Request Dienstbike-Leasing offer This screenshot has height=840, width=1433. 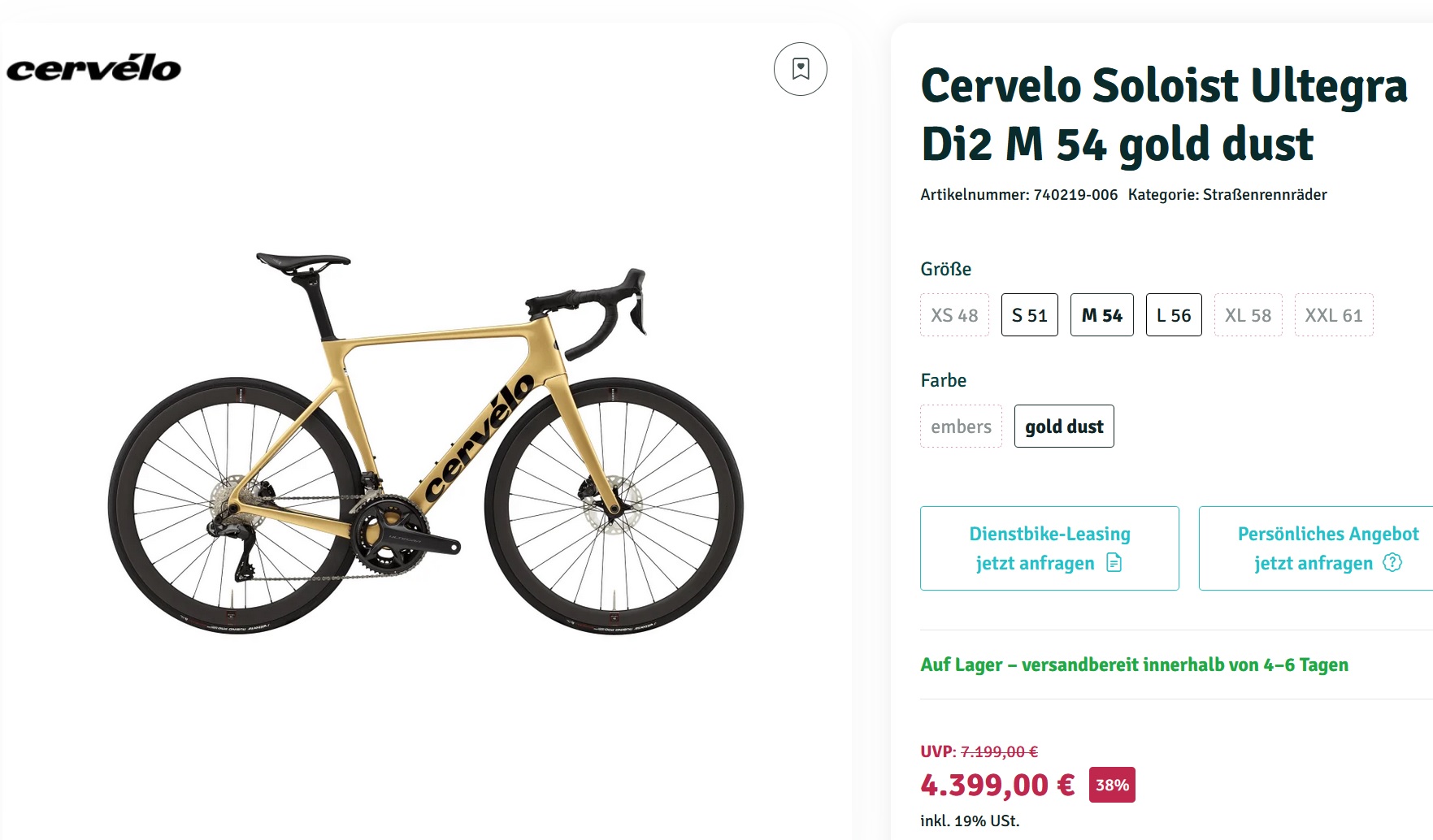(x=1049, y=548)
